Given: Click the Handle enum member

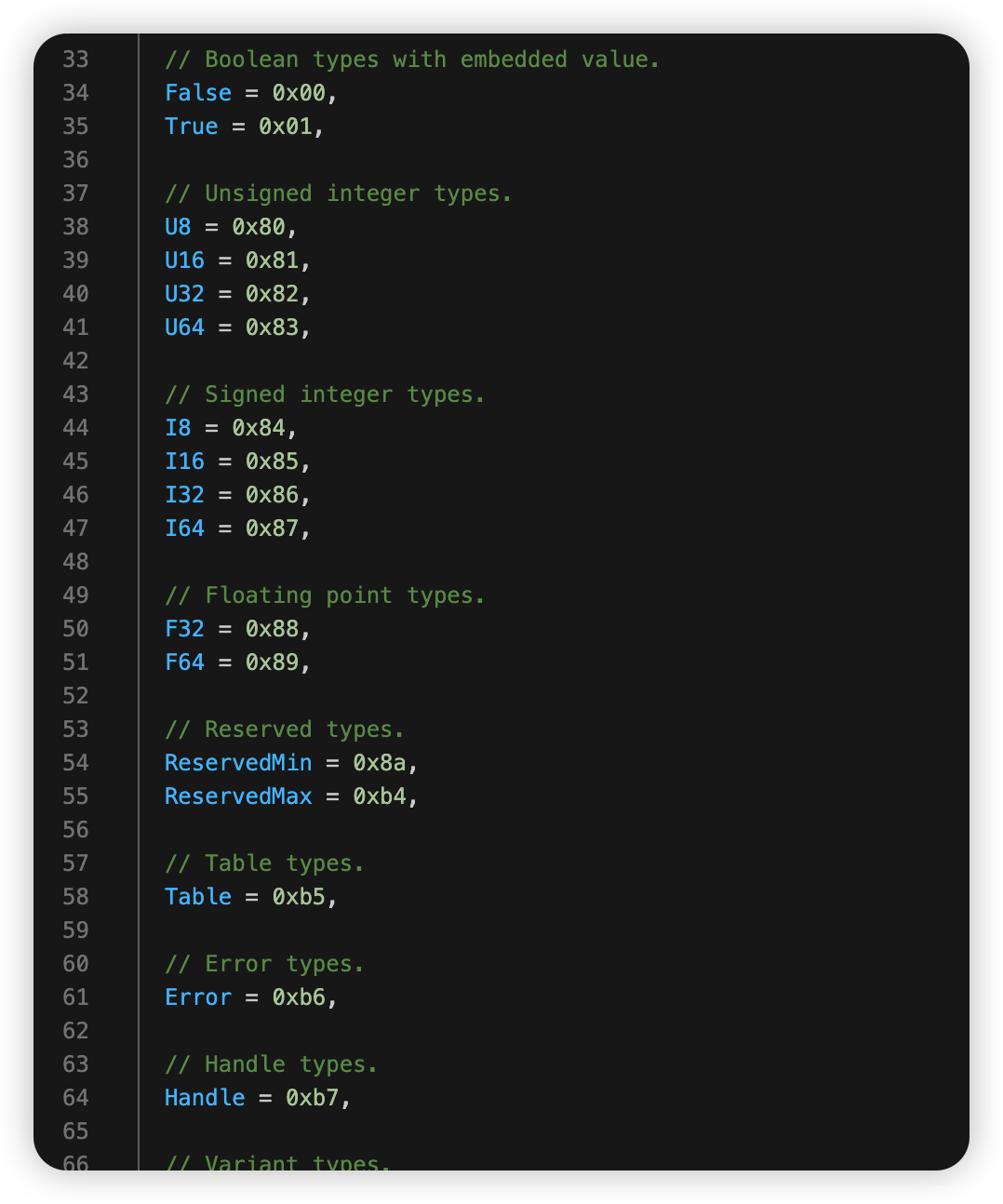Looking at the screenshot, I should (x=205, y=1098).
